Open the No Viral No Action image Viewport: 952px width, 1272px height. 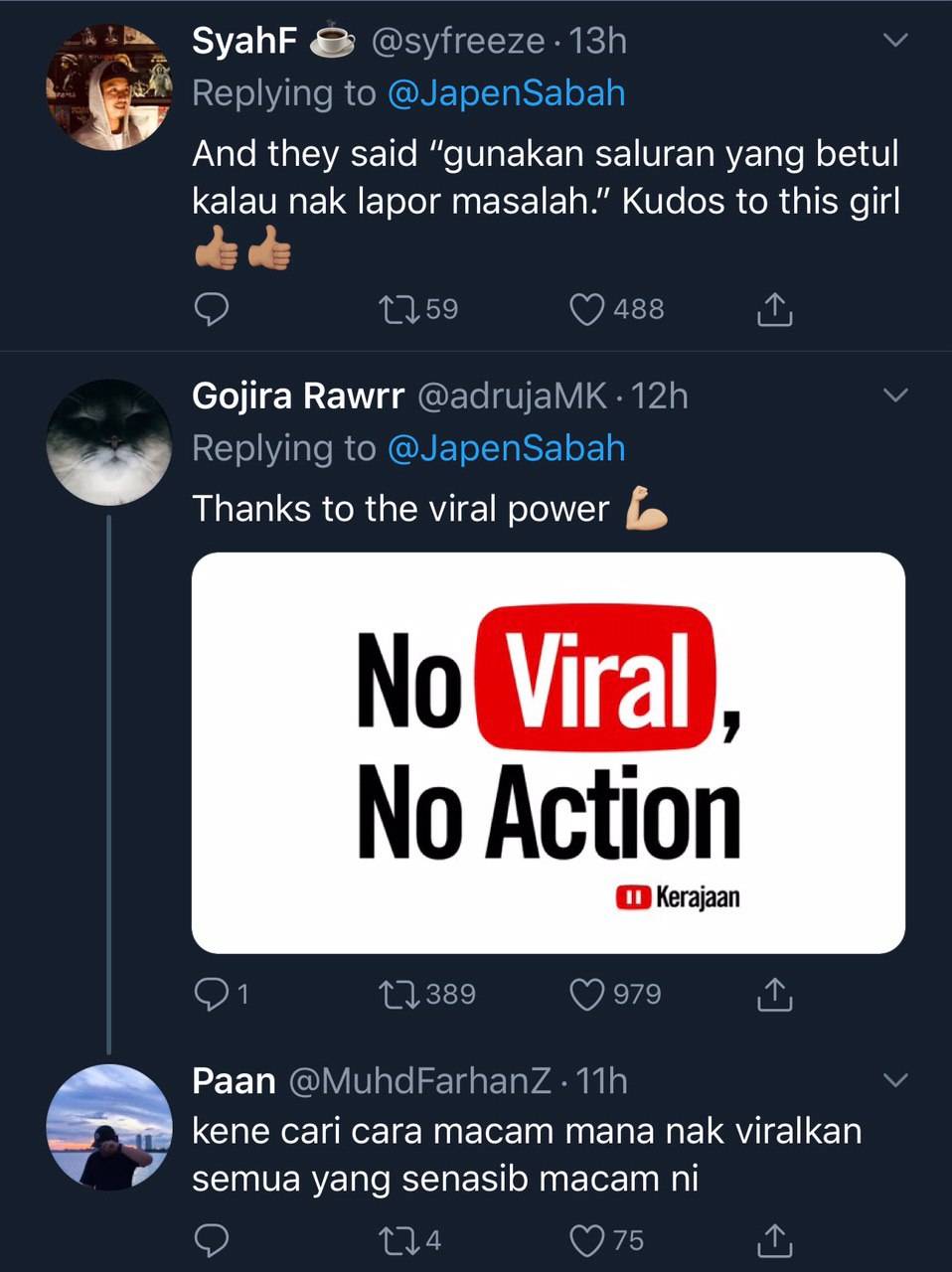(548, 752)
